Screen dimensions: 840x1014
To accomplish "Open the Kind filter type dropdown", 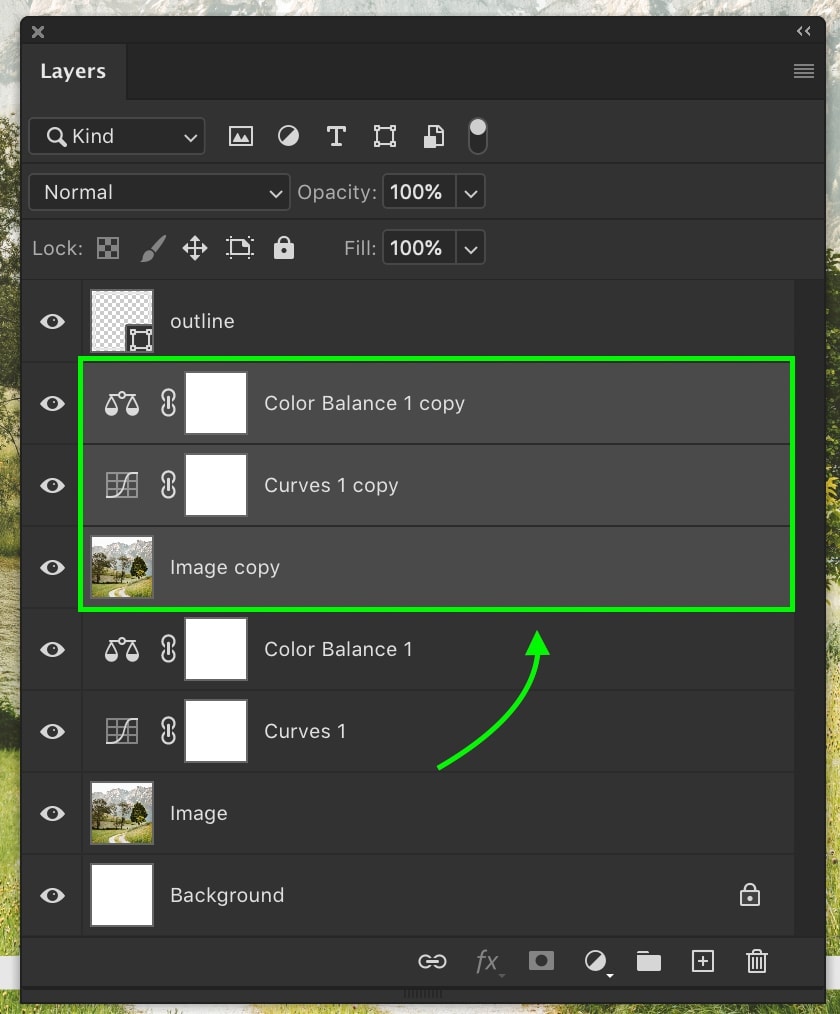I will click(x=117, y=136).
